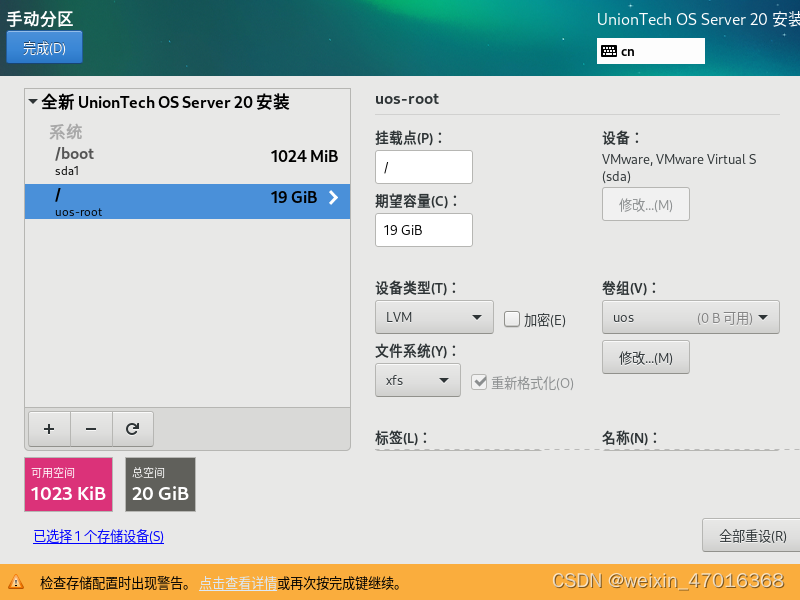Open the 设备类型 LVM dropdown
This screenshot has width=800, height=600.
(434, 315)
